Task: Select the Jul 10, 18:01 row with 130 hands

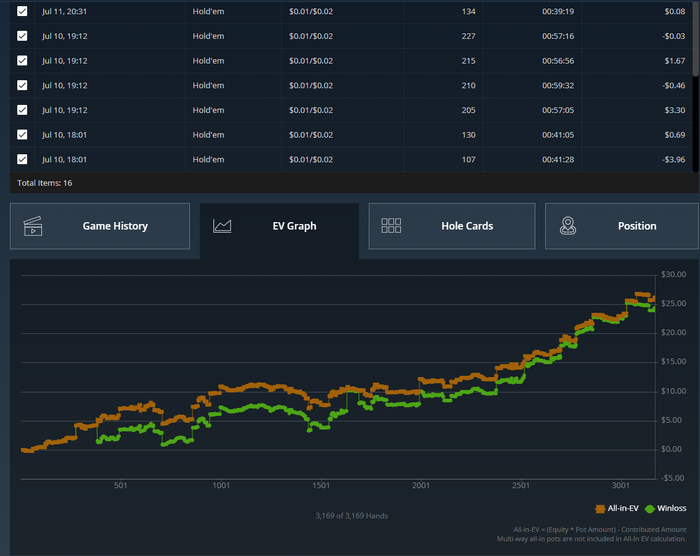Action: click(x=351, y=134)
